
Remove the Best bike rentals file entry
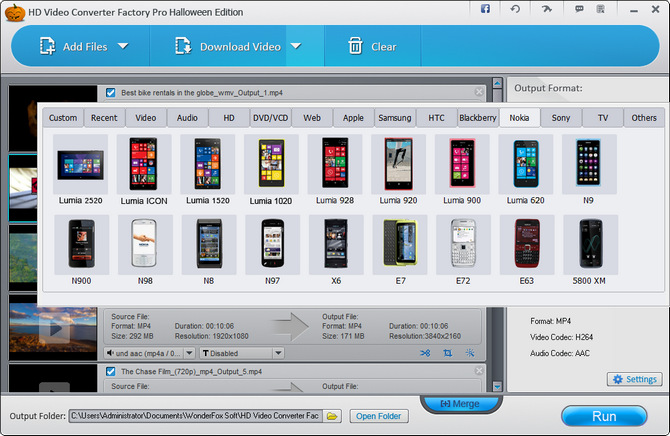479,92
